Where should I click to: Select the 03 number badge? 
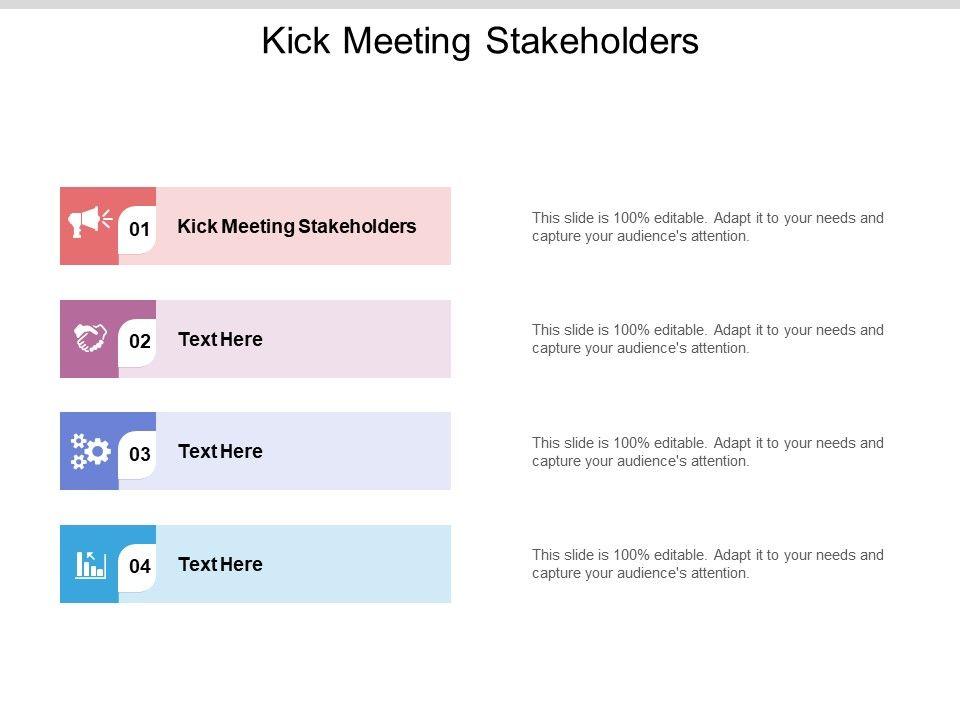tap(140, 455)
